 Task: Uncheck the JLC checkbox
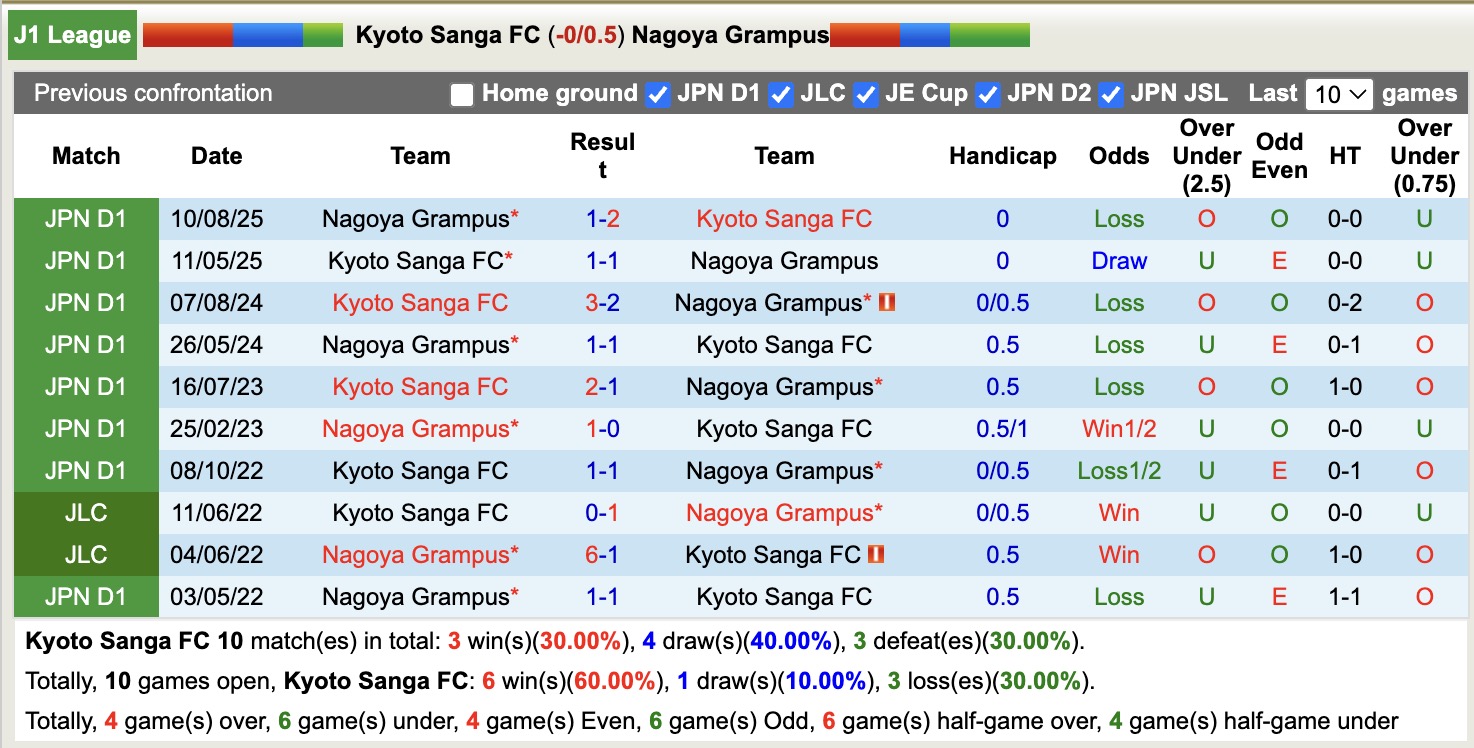coord(780,94)
